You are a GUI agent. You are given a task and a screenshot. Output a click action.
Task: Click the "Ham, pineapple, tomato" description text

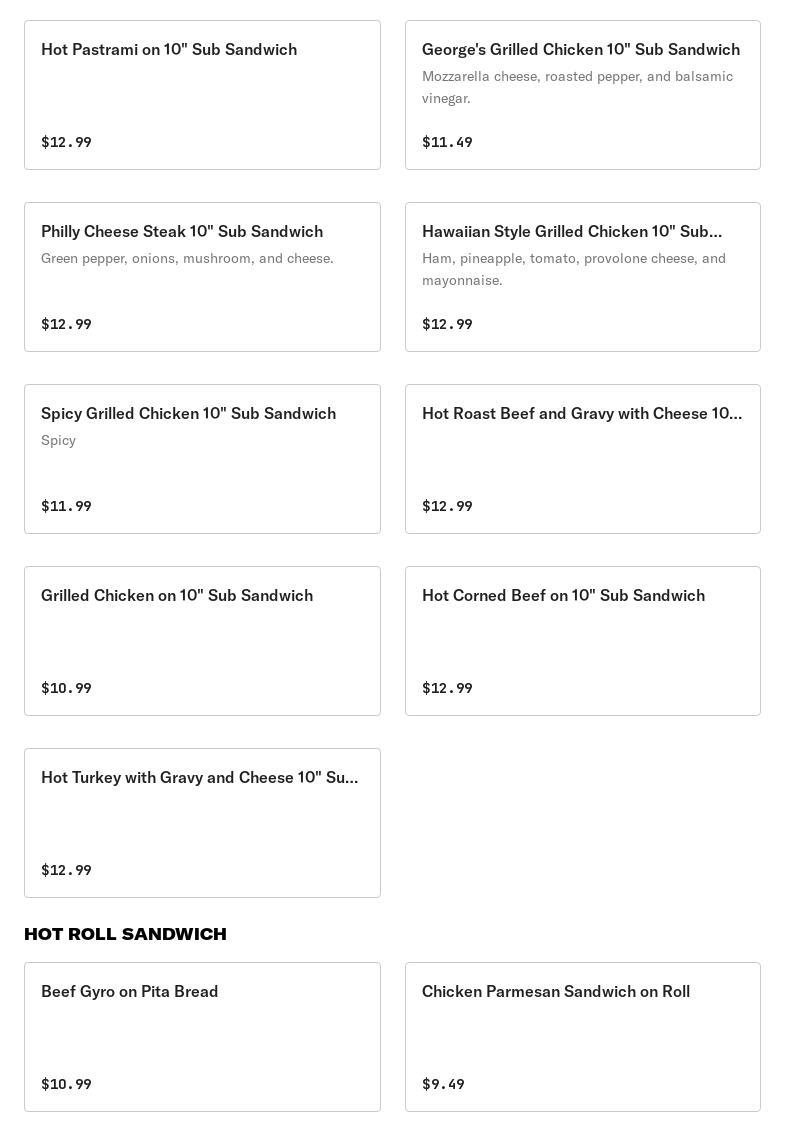point(573,269)
